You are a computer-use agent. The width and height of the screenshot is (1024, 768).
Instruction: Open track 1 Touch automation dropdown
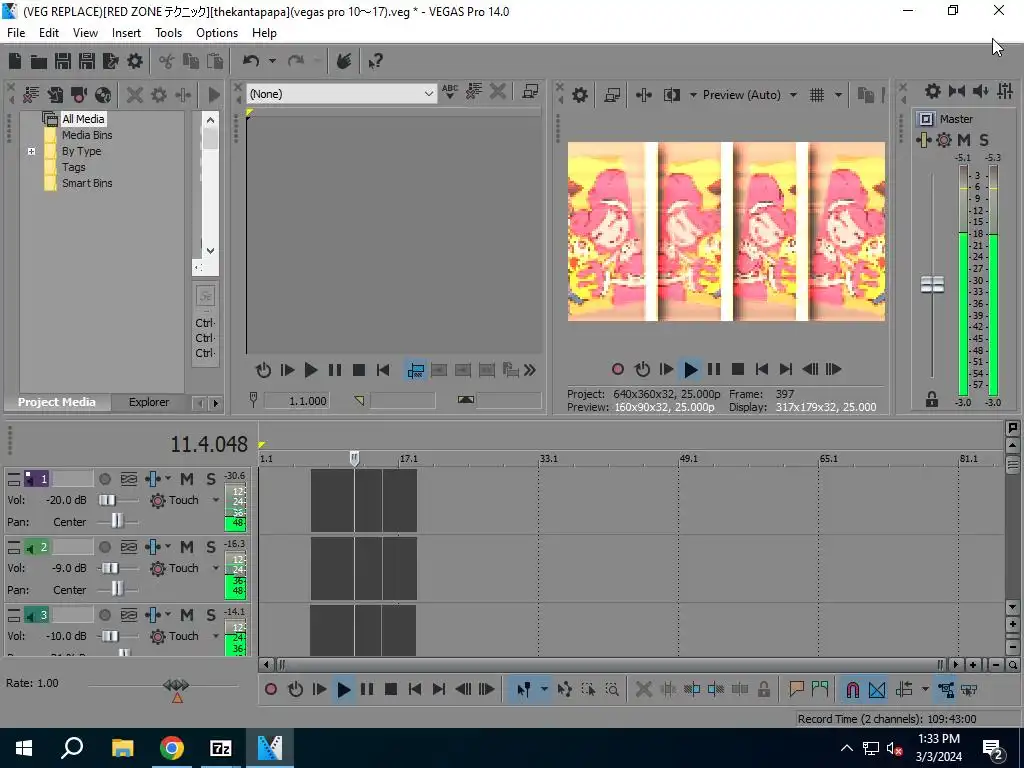click(x=216, y=500)
